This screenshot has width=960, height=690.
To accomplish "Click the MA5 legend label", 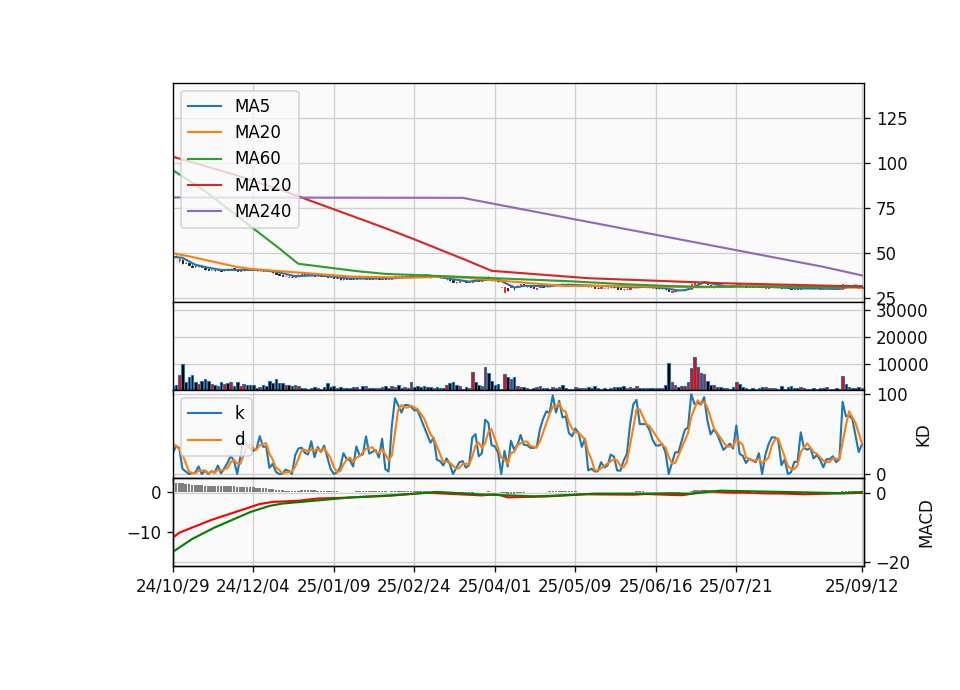I will point(252,106).
